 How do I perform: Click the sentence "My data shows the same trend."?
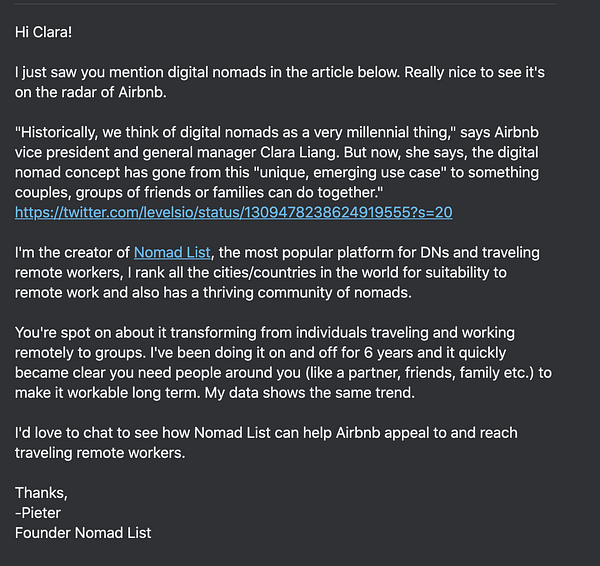310,393
